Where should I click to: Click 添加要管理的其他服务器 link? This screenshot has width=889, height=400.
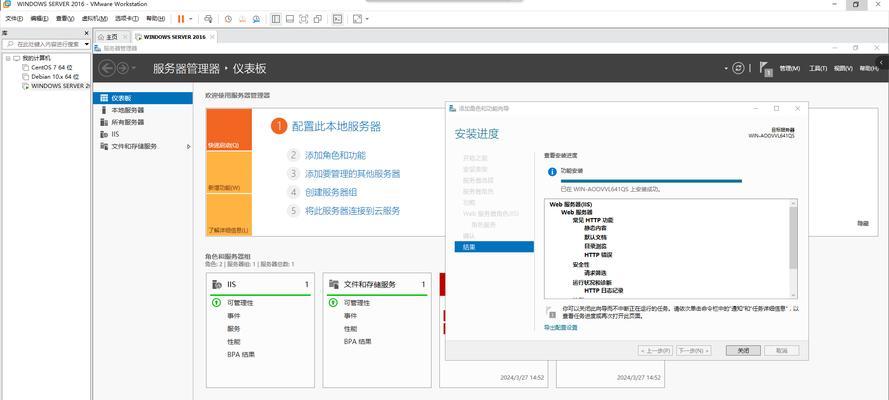click(x=353, y=173)
